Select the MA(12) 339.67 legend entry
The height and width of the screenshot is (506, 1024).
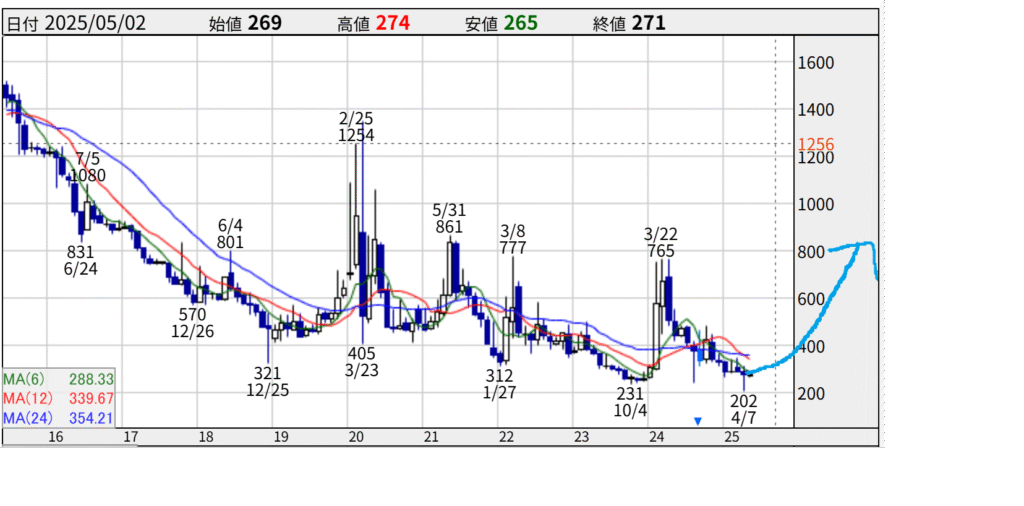click(x=59, y=398)
